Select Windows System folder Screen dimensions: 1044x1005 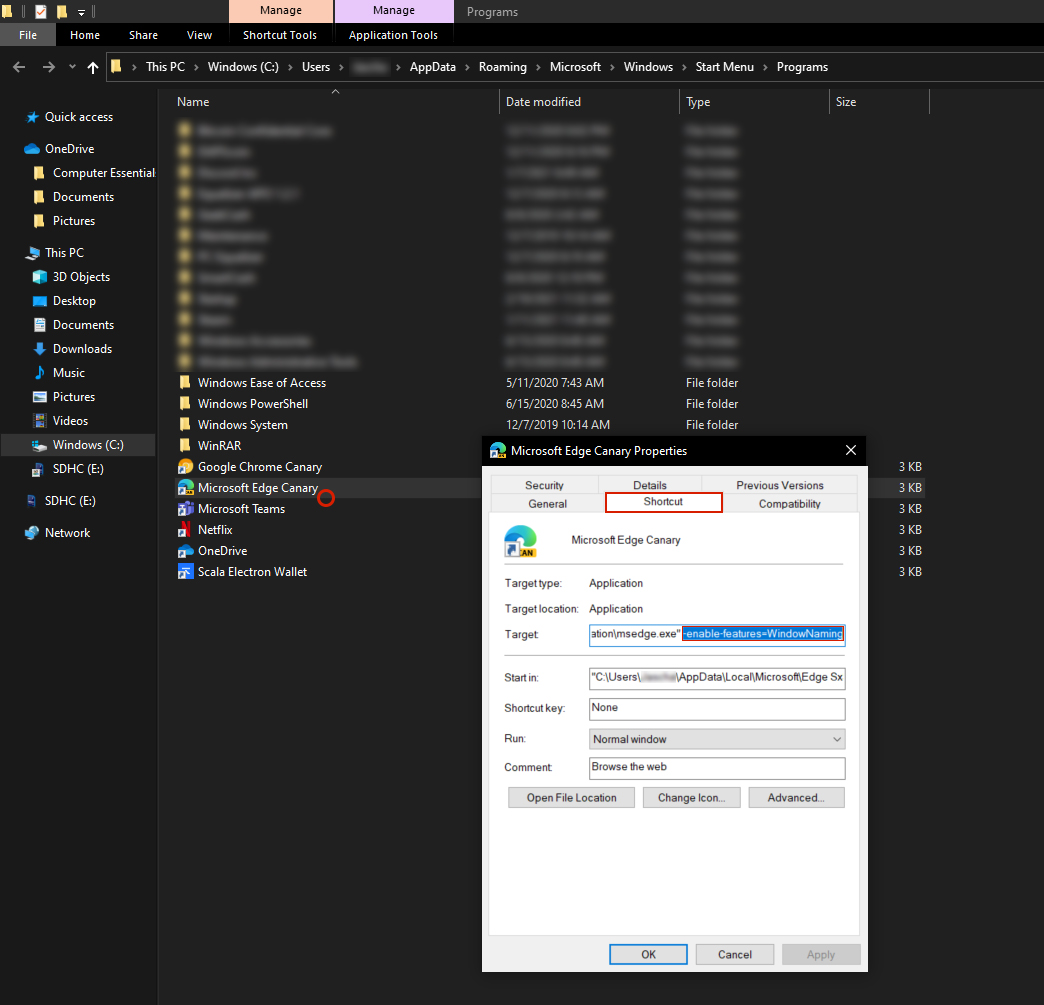(x=242, y=425)
